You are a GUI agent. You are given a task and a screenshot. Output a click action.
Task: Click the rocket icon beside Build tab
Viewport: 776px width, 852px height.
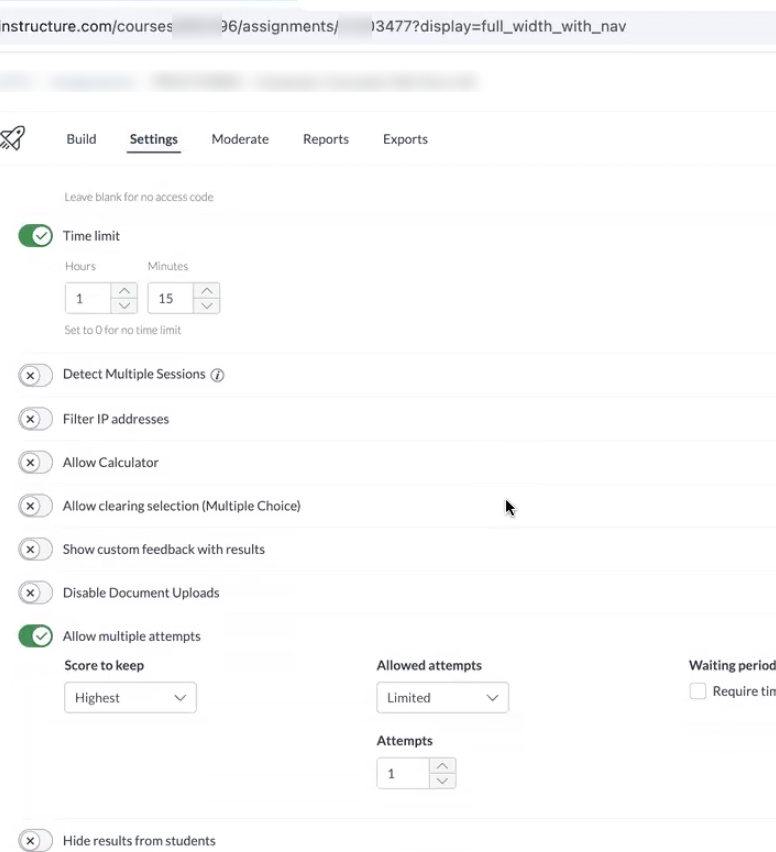tap(13, 138)
